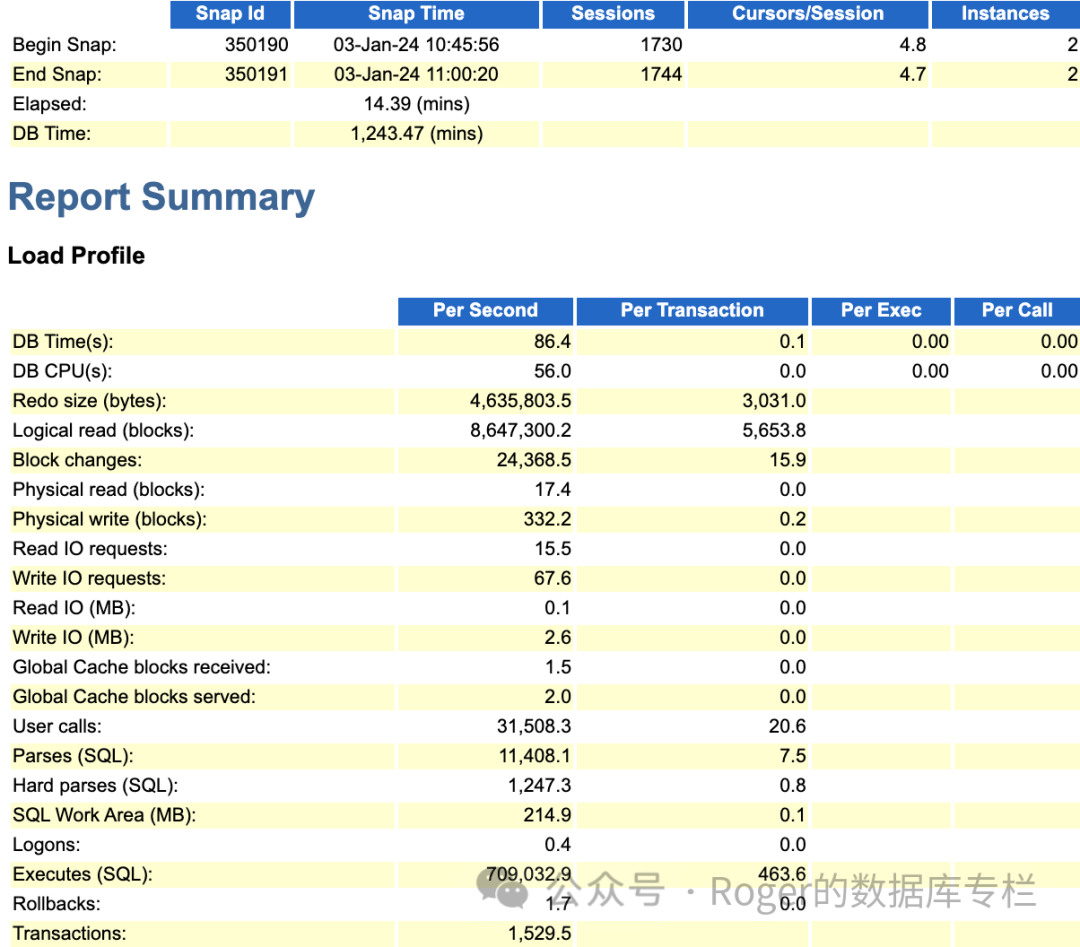Click Block changes per transaction 15.9
1080x947 pixels.
click(x=788, y=460)
